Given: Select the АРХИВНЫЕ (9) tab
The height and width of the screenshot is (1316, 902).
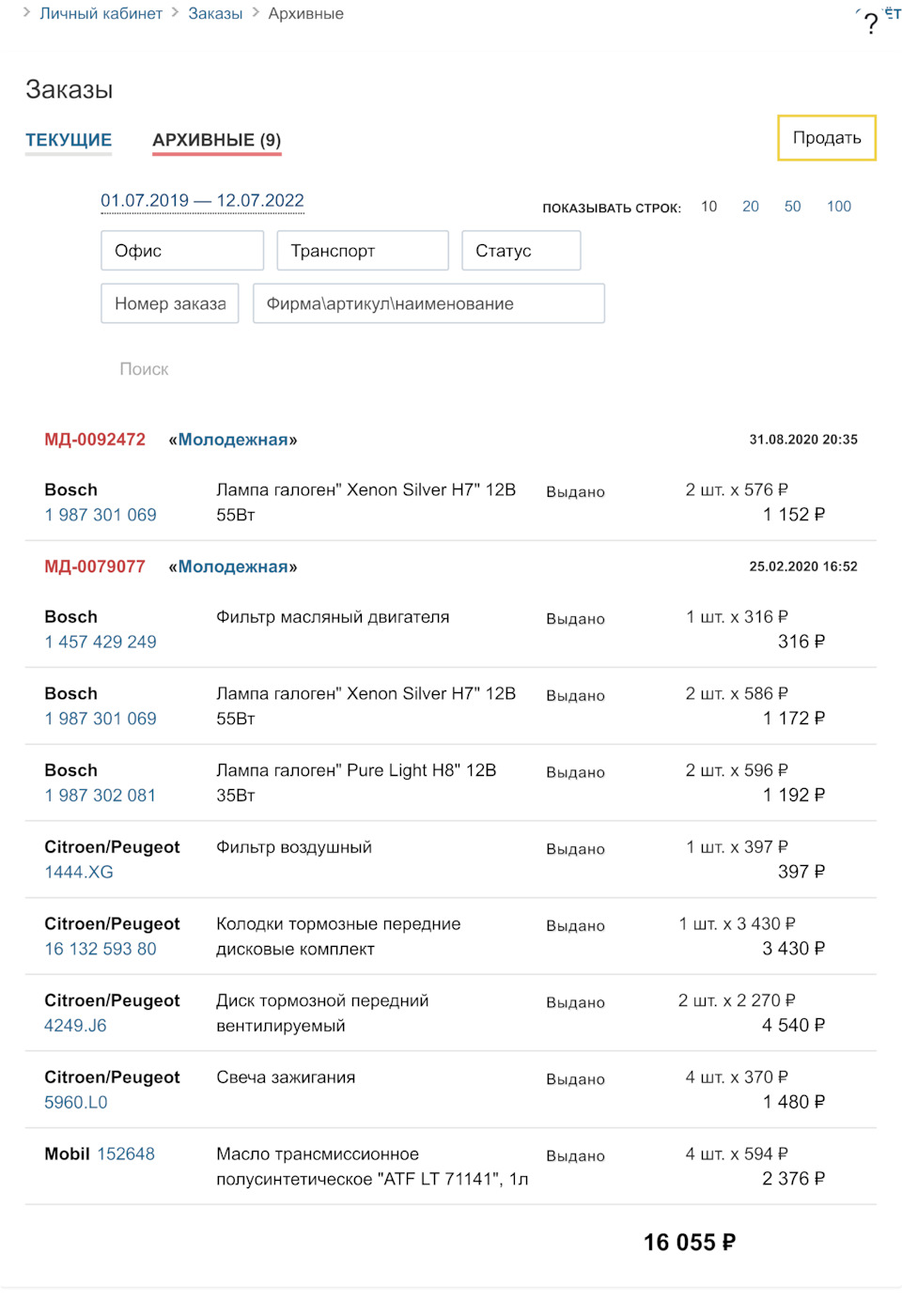Looking at the screenshot, I should [x=216, y=140].
